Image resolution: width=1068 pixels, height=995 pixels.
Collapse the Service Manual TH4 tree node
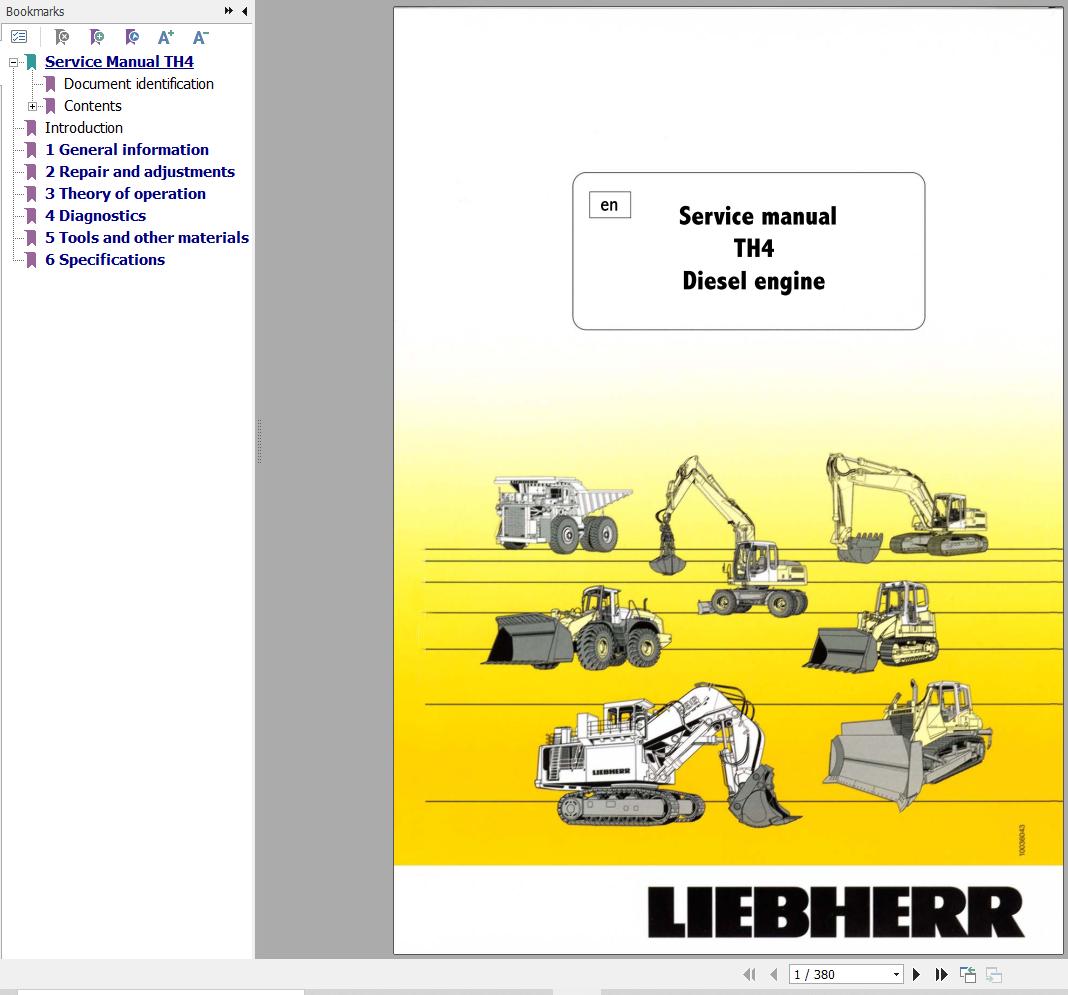click(13, 62)
